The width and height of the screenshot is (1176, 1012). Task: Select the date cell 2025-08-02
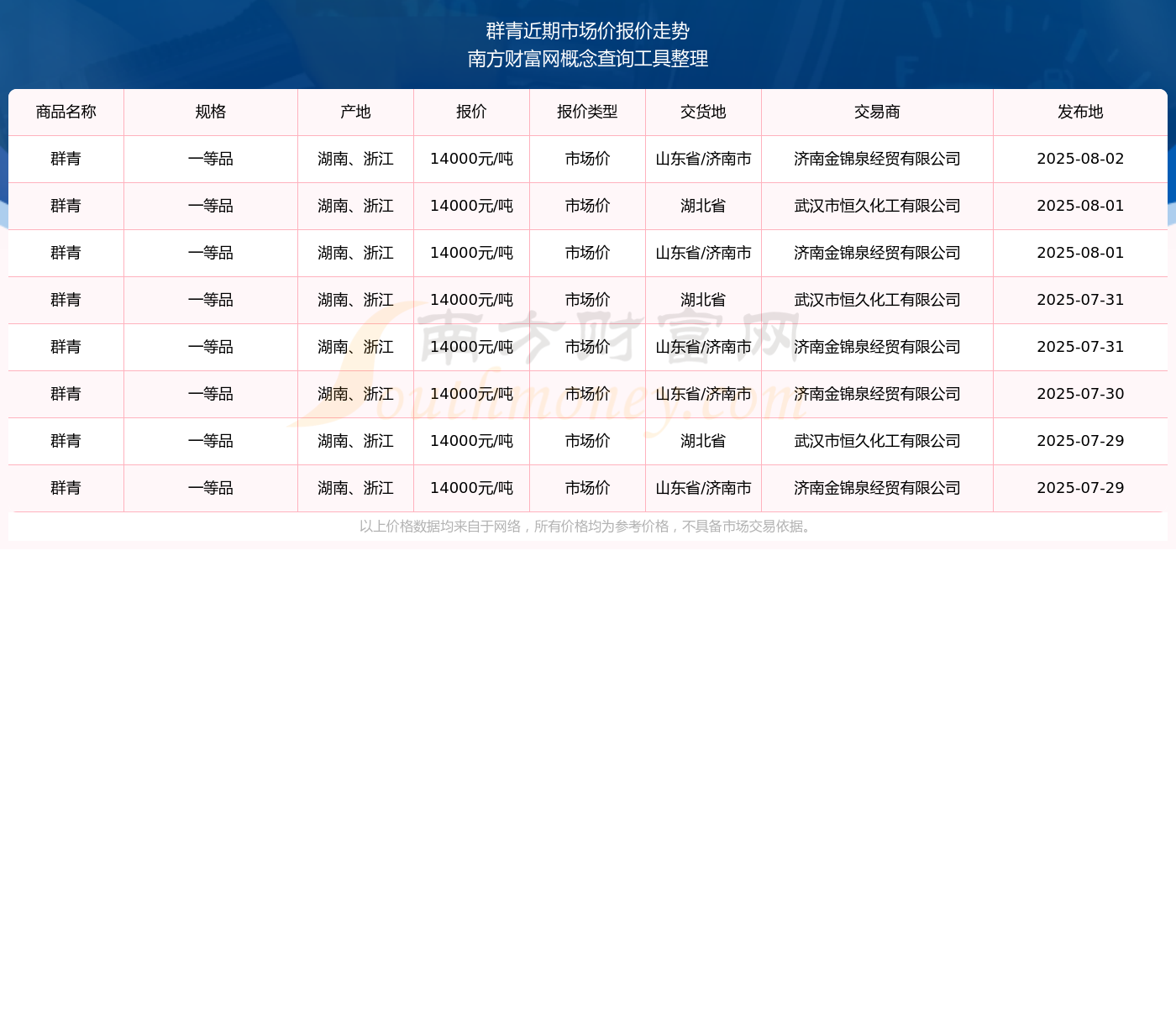(x=1080, y=159)
